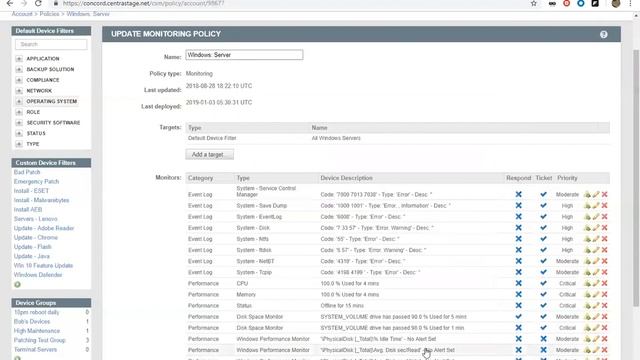The width and height of the screenshot is (640, 360).
Task: Delete the System - Ntfs monitor
Action: click(604, 239)
